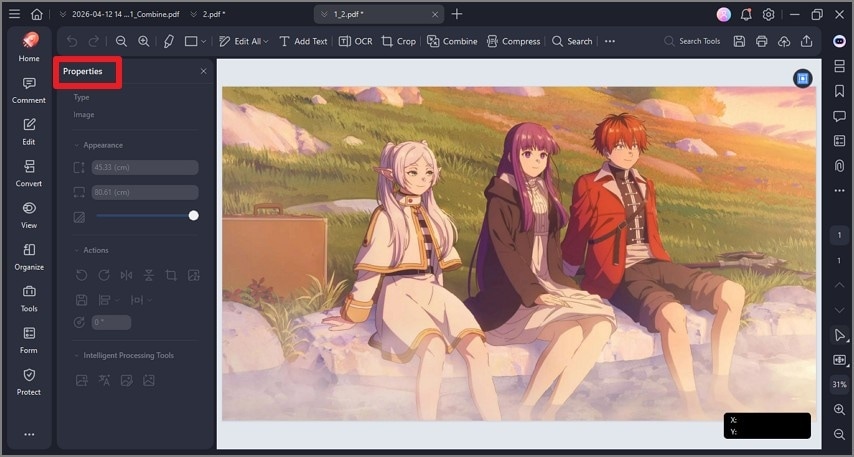
Task: Undo the last action
Action: (72, 41)
